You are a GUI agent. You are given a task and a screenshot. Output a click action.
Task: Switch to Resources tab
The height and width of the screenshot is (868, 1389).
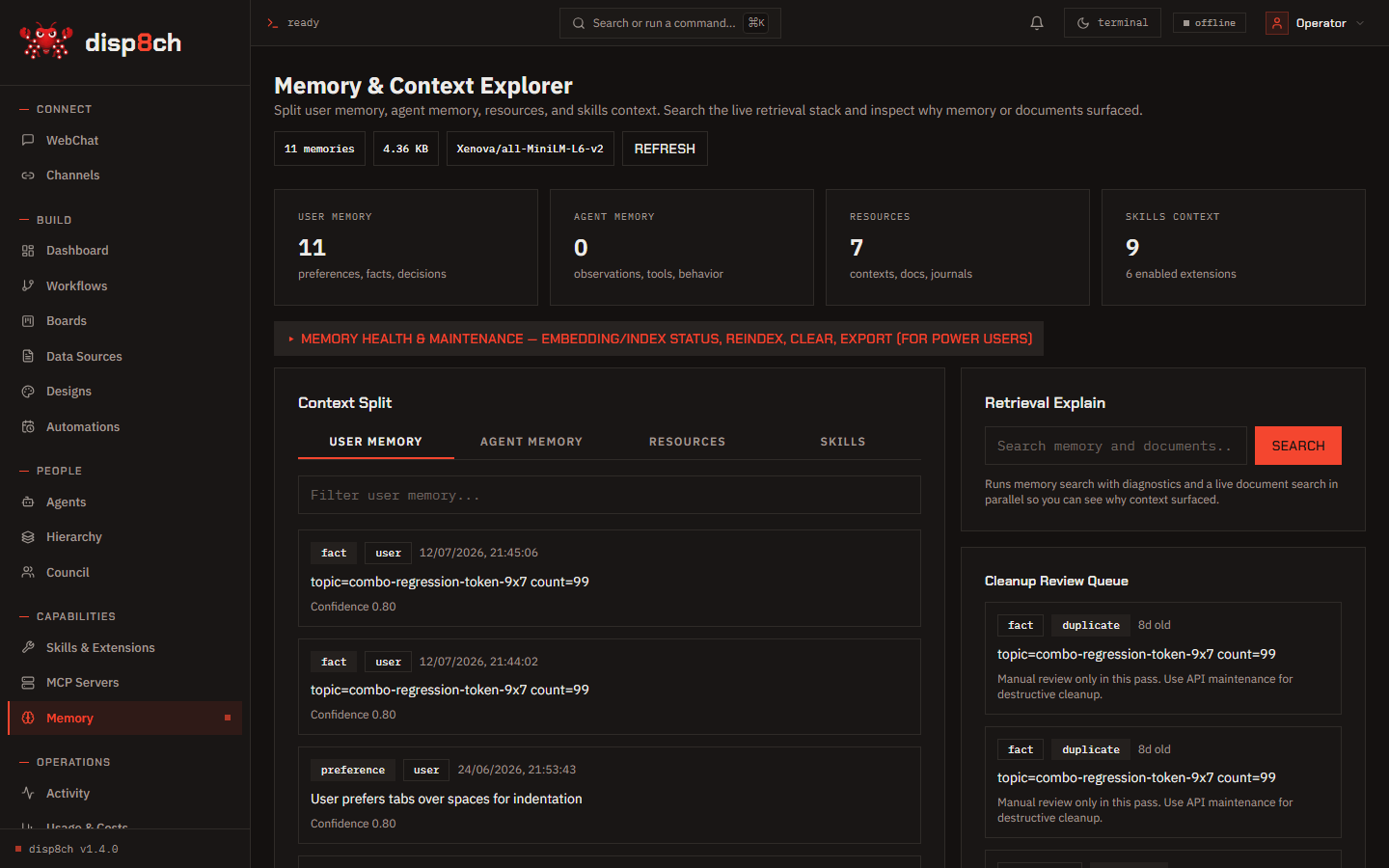point(687,442)
